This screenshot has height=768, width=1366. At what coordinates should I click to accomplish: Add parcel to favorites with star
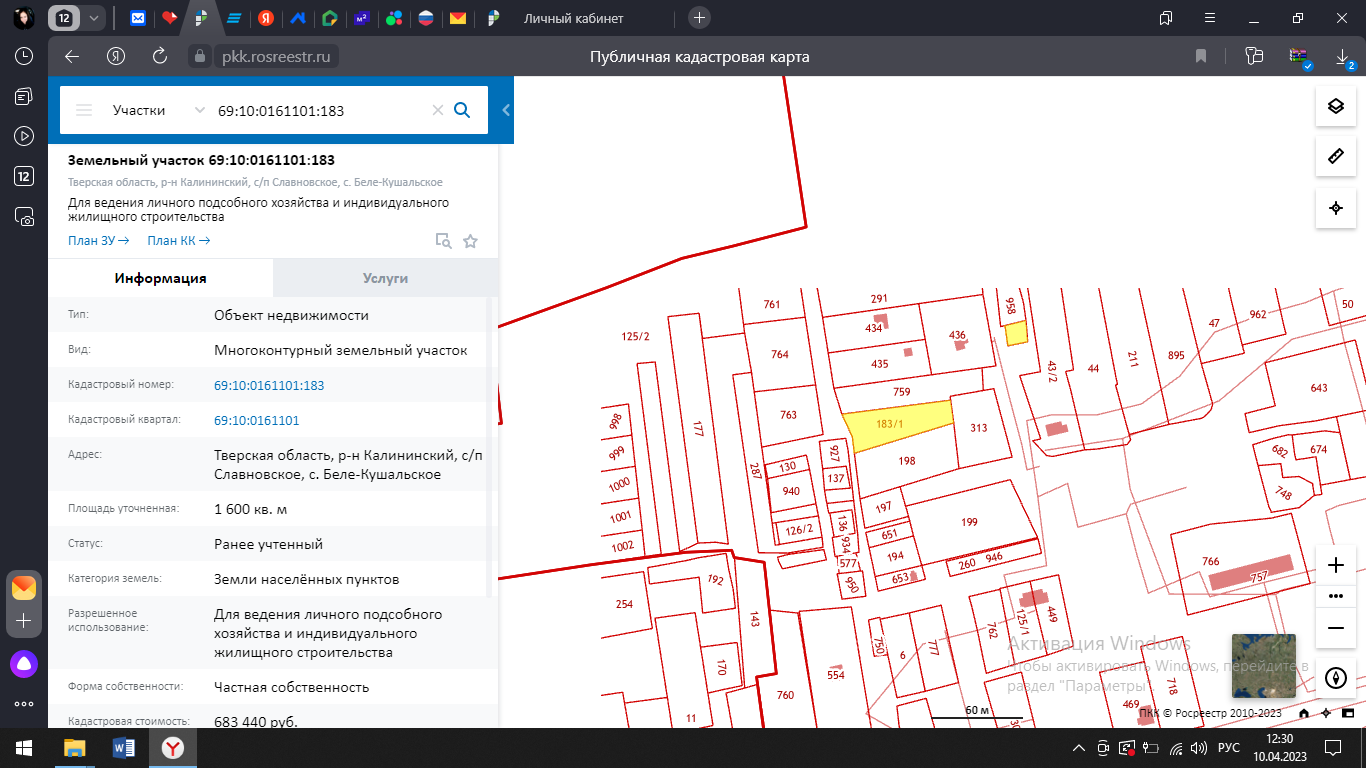coord(470,241)
